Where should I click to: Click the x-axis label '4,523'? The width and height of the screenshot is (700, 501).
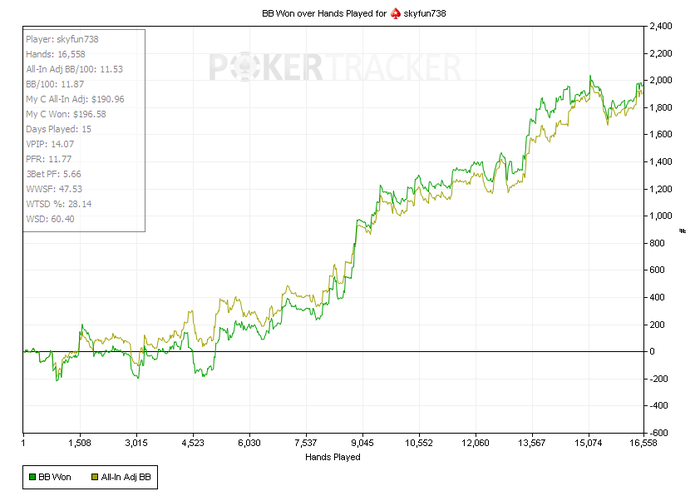pyautogui.click(x=193, y=443)
